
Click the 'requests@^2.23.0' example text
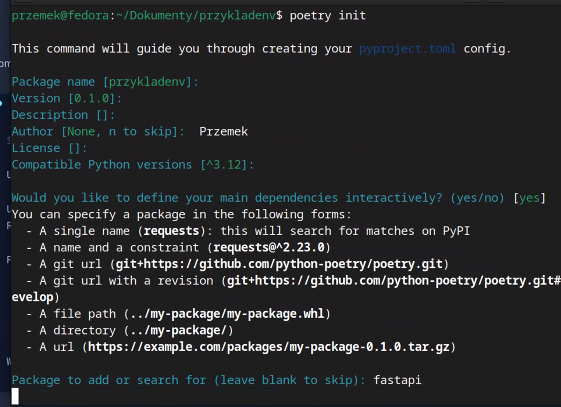[x=269, y=247]
